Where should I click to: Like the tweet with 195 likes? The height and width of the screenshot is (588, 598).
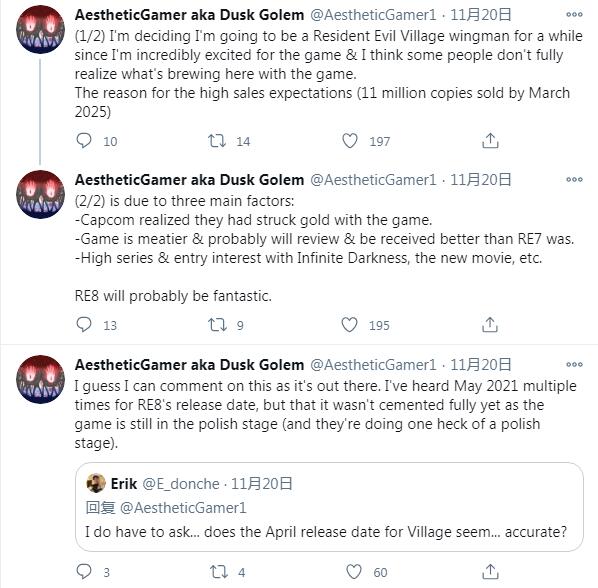349,325
